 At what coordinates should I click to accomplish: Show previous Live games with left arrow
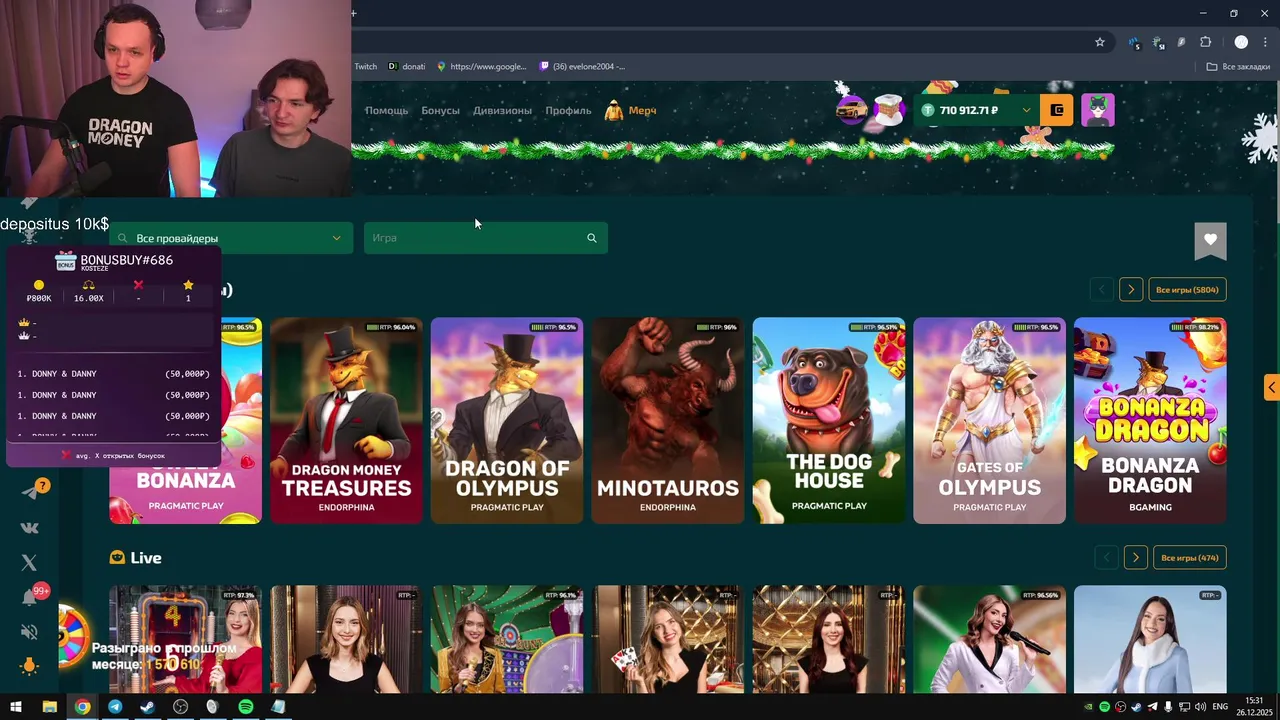click(x=1106, y=558)
